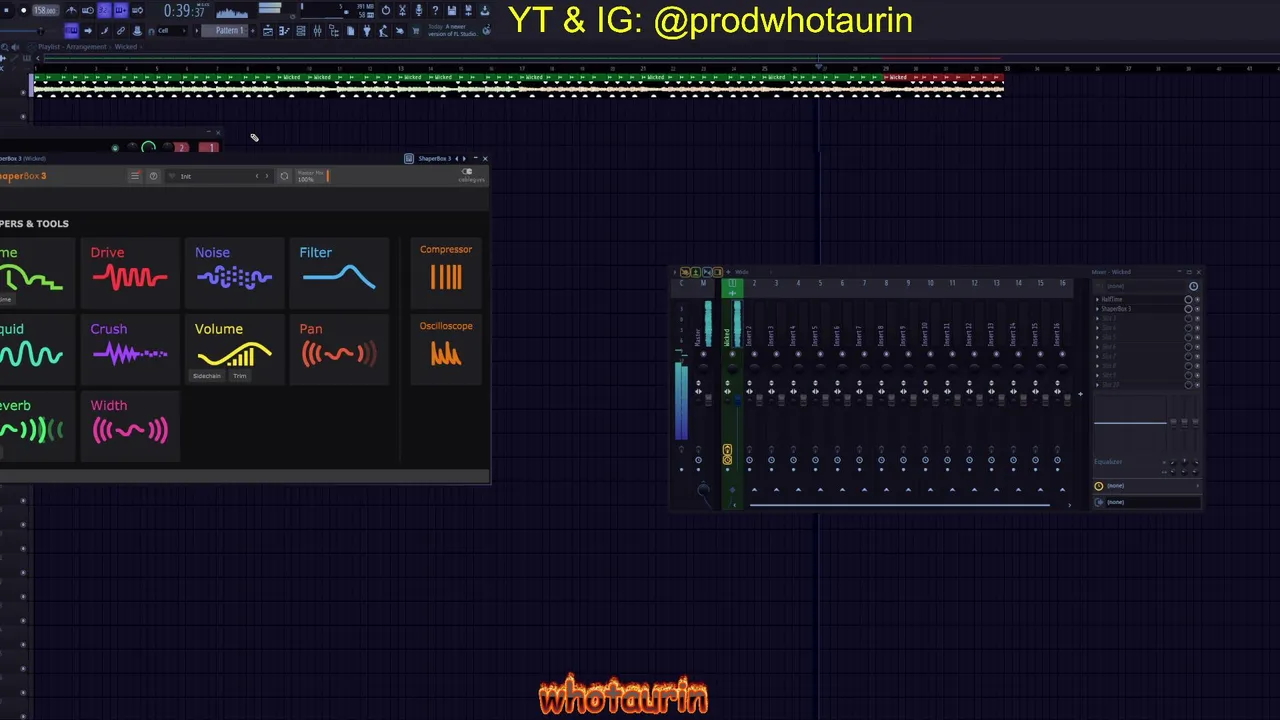The width and height of the screenshot is (1280, 720).
Task: Click the plus button next to Pattern 1
Action: [x=253, y=31]
